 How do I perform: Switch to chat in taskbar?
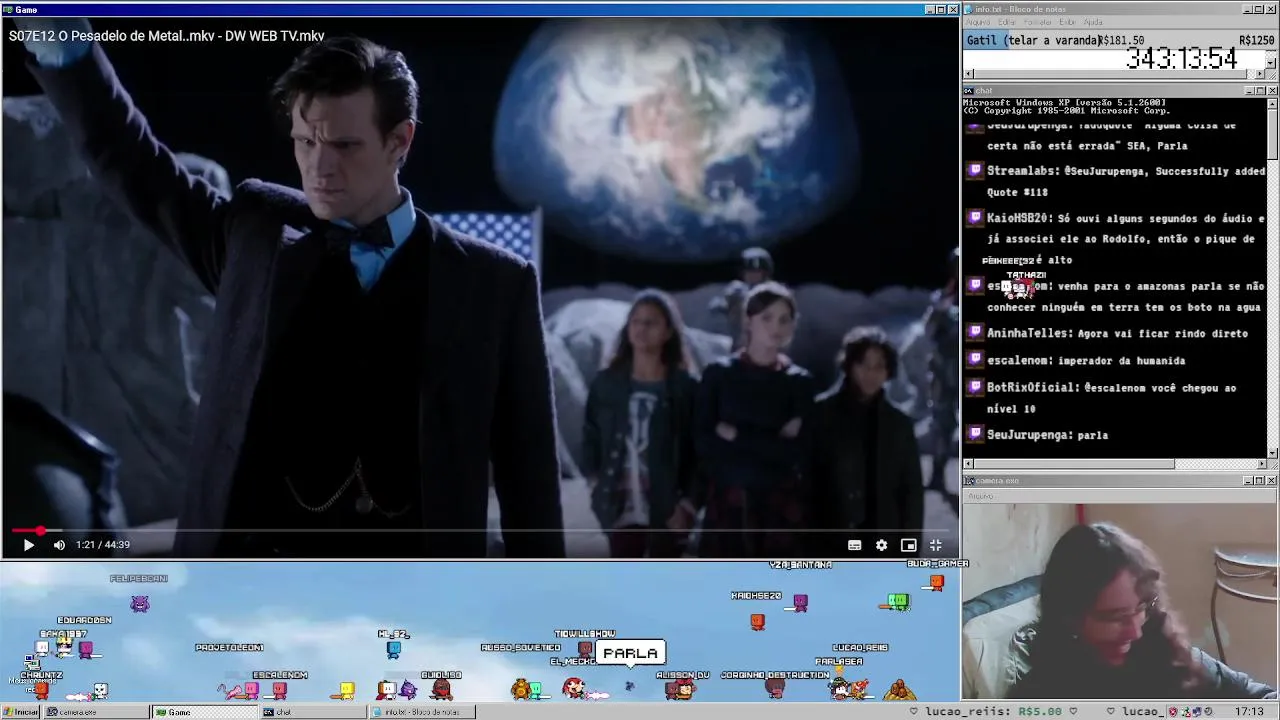point(311,712)
